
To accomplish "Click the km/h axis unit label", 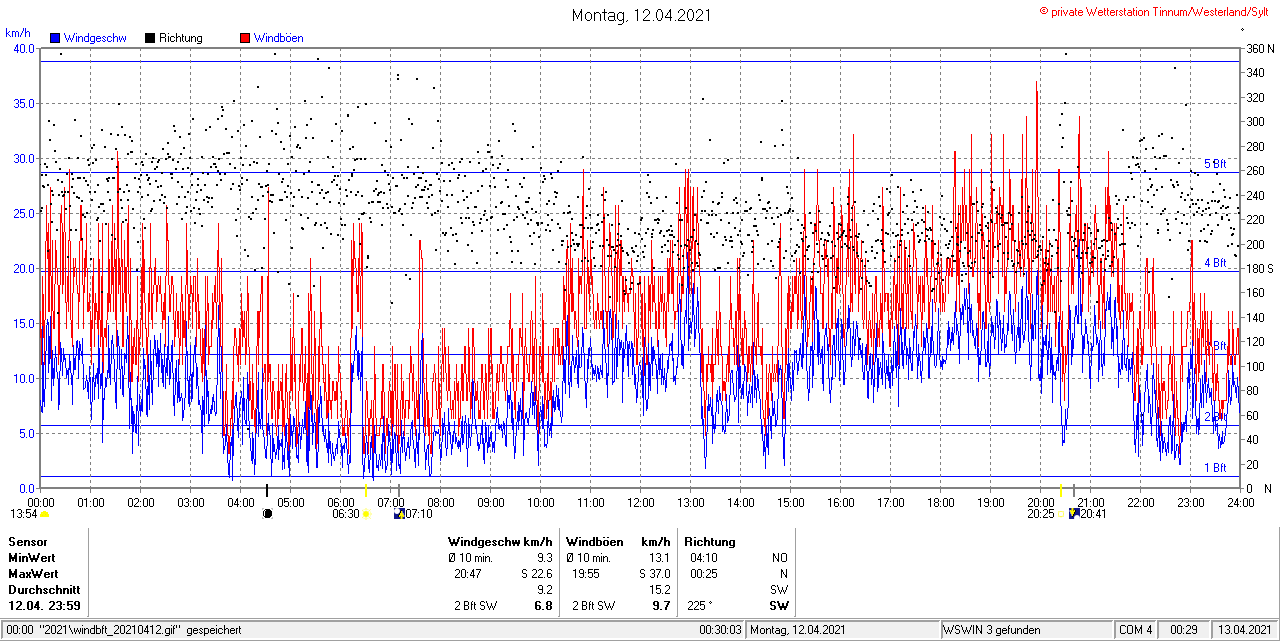I will coord(18,33).
